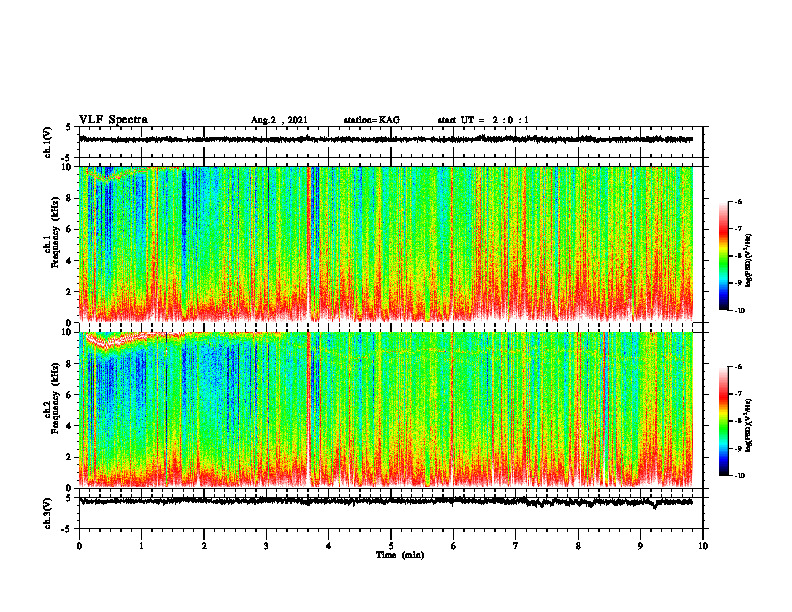Click time-axis tick label "1"
This screenshot has height=612, width=792.
tap(141, 546)
